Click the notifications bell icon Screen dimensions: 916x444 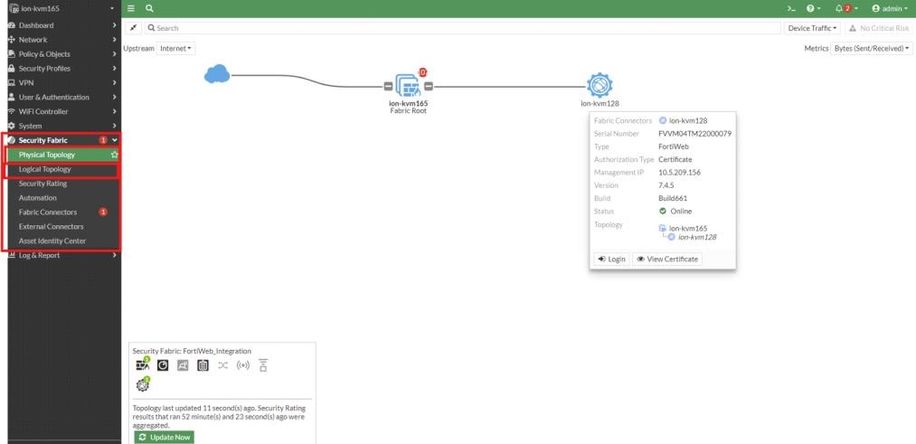pos(839,9)
